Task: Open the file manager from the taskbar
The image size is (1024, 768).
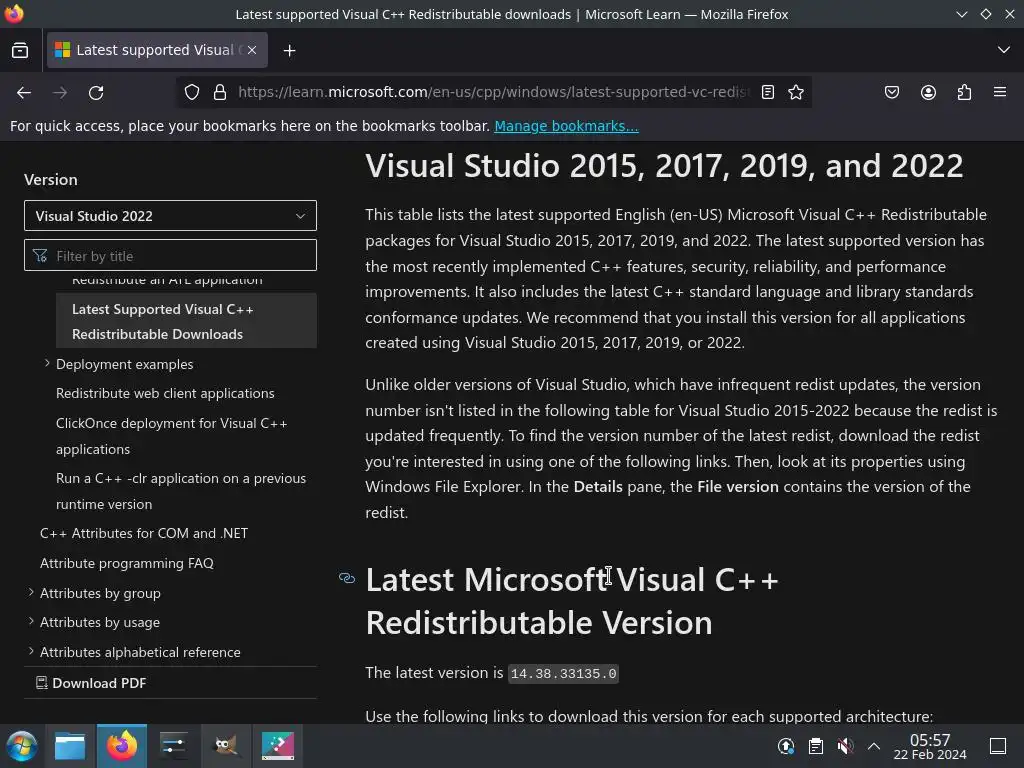Action: coord(70,746)
